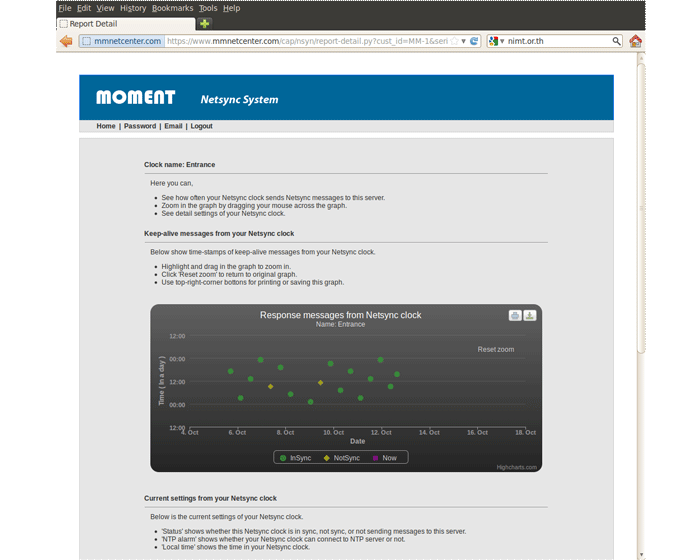The width and height of the screenshot is (700, 560).
Task: Click the browser back arrow button
Action: (x=66, y=41)
